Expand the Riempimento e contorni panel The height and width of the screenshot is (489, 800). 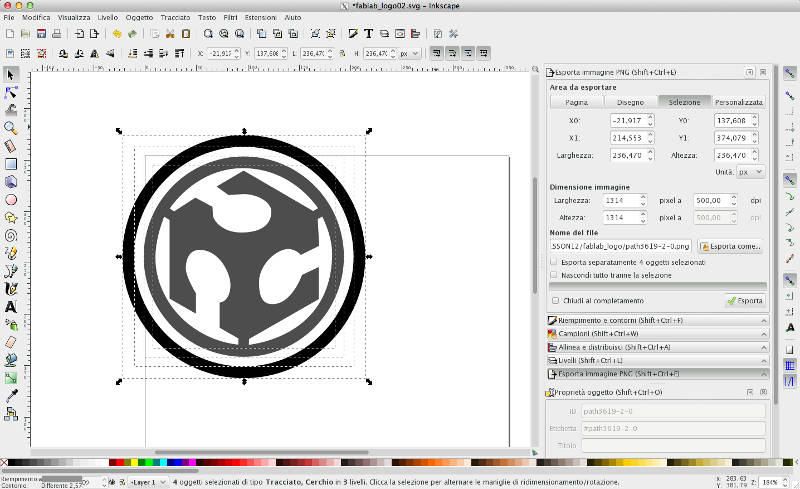click(x=657, y=320)
